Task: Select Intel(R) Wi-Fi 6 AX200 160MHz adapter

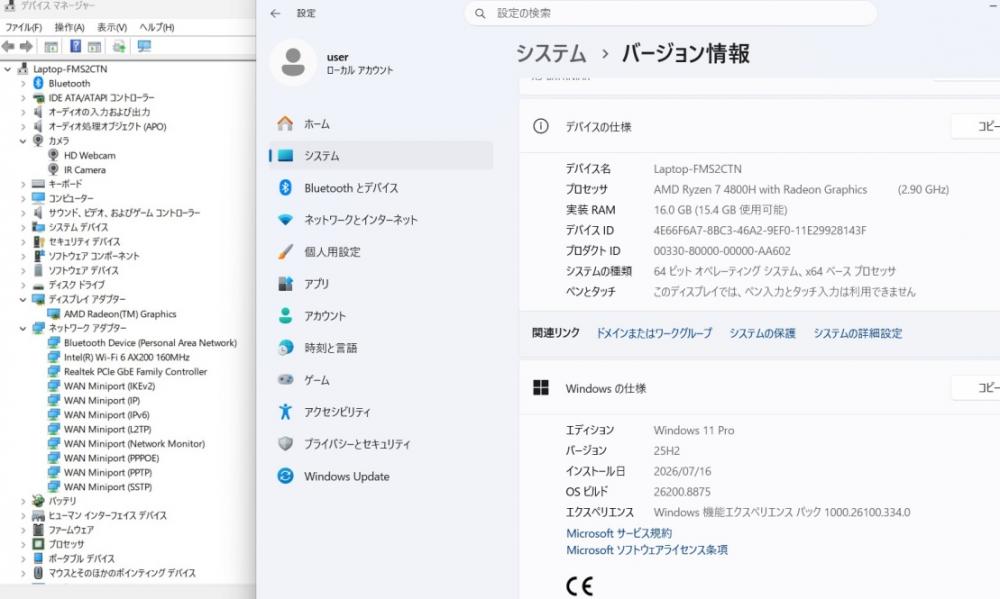Action: [126, 357]
